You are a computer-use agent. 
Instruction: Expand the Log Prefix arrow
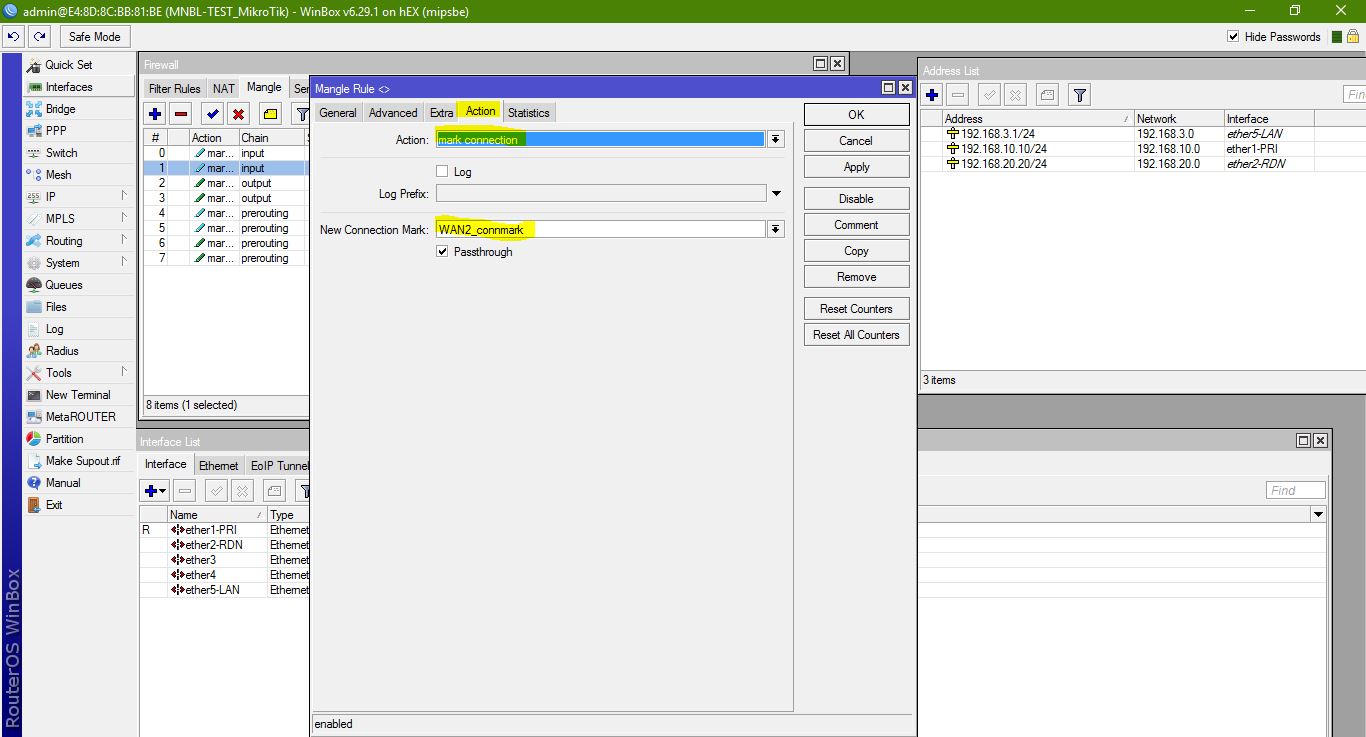[776, 194]
